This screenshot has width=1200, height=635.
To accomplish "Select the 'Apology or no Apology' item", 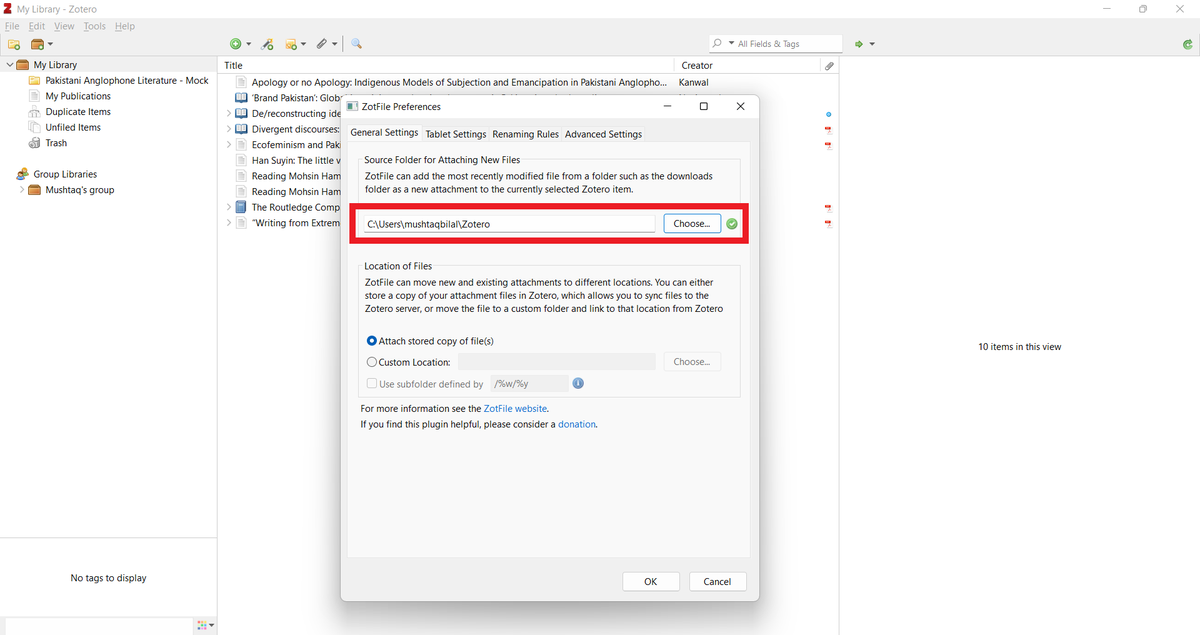I will coord(459,83).
